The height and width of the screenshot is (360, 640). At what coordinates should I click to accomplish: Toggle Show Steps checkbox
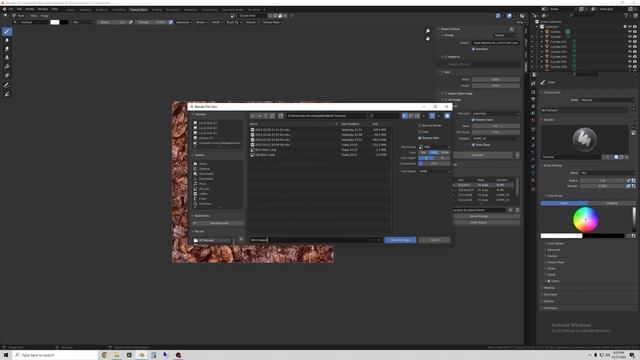473,145
